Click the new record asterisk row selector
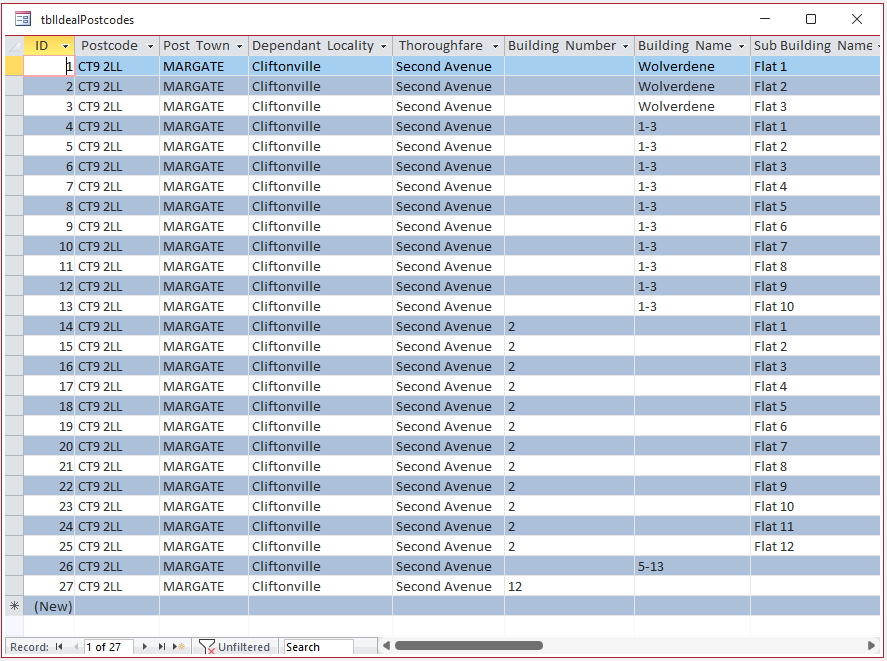This screenshot has width=887, height=661. (14, 606)
